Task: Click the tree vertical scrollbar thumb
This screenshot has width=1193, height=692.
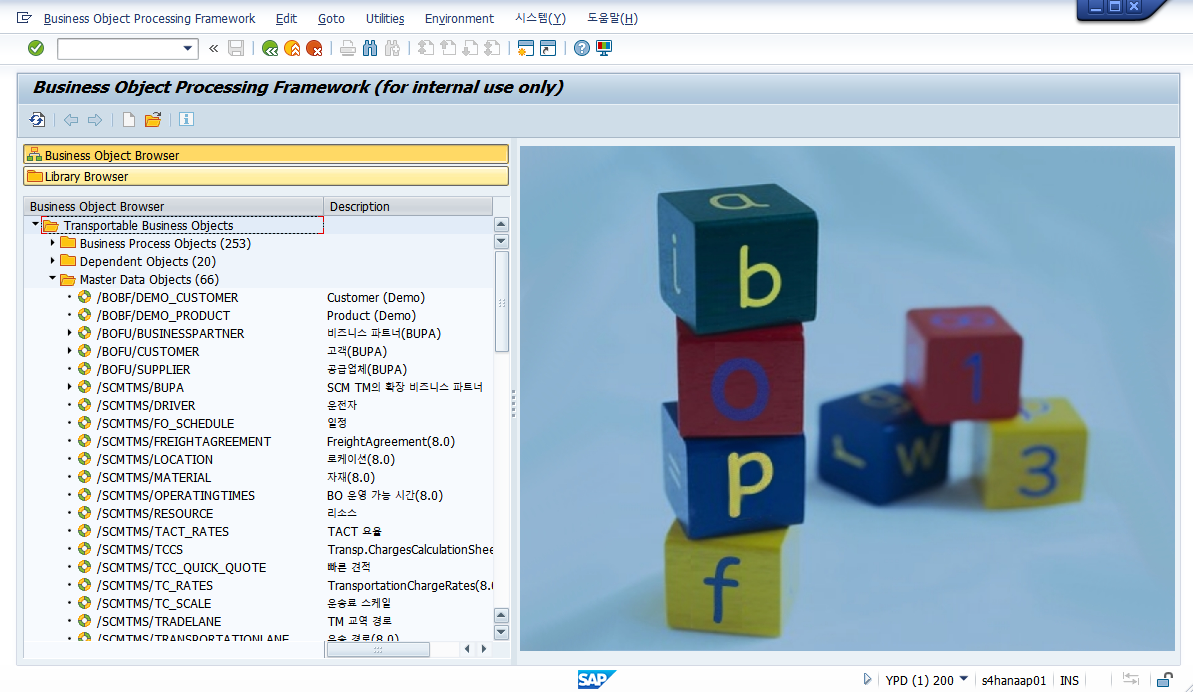Action: pos(501,302)
